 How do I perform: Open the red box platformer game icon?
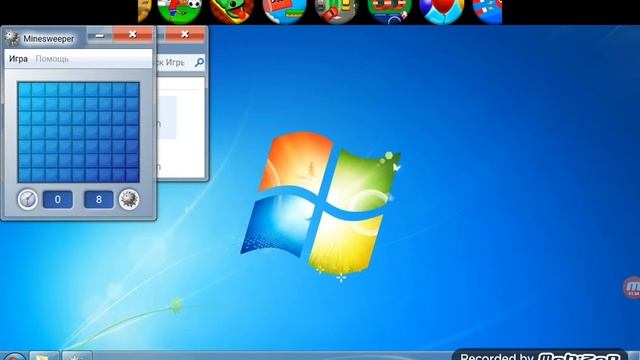(x=284, y=10)
